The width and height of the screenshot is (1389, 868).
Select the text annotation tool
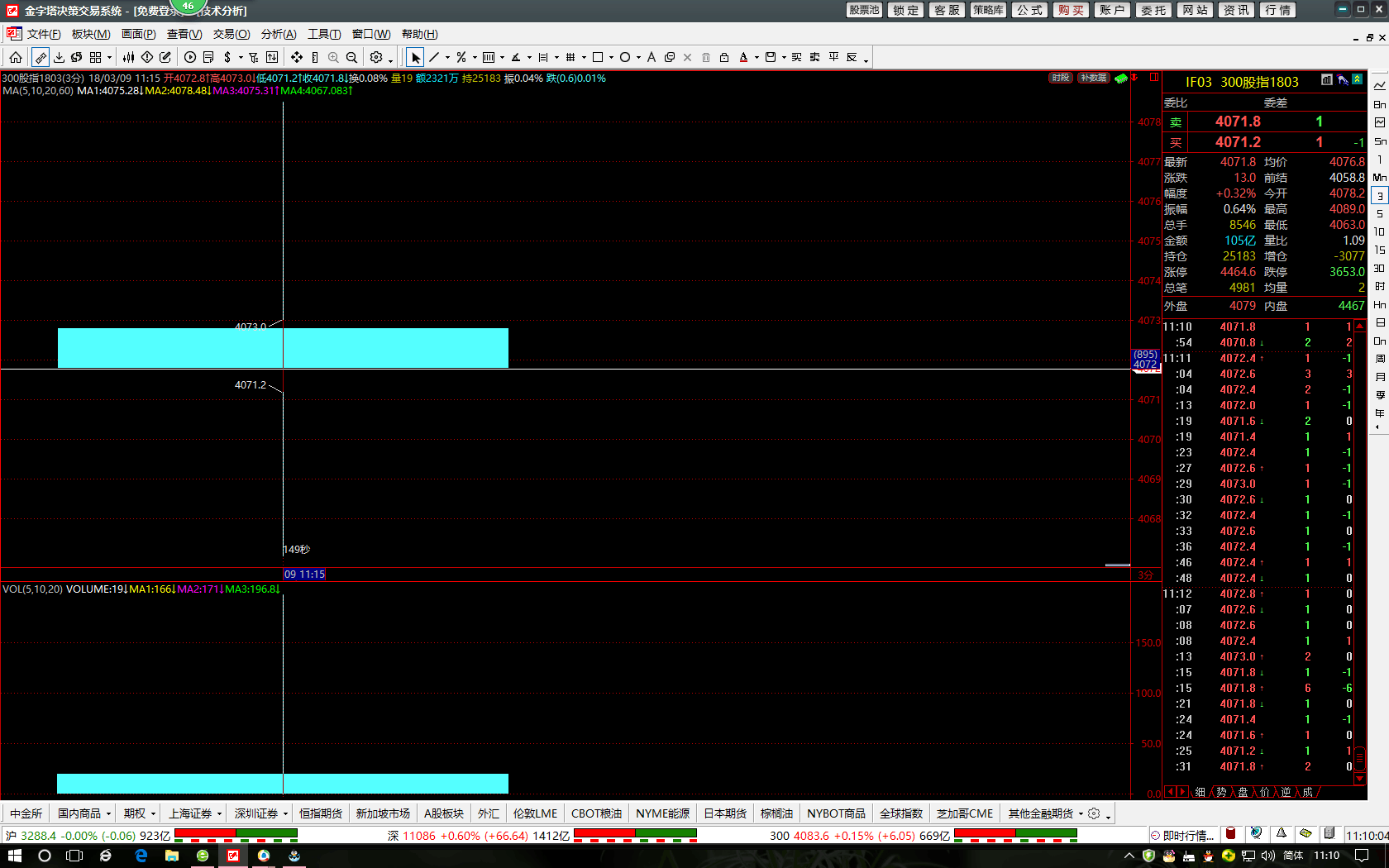pyautogui.click(x=652, y=57)
